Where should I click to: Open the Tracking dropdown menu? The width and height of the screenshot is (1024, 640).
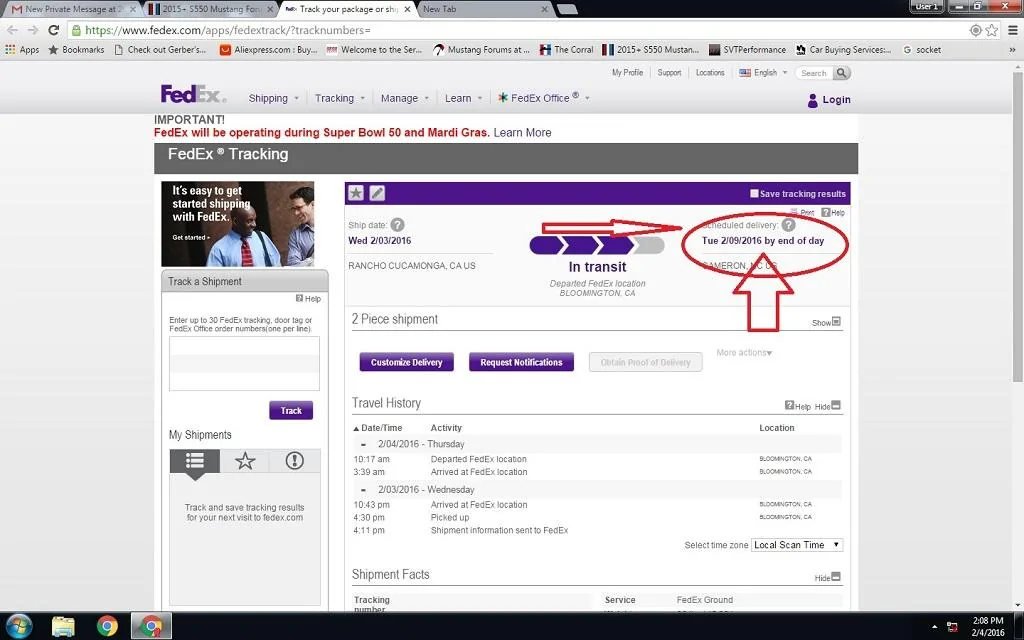[x=340, y=98]
